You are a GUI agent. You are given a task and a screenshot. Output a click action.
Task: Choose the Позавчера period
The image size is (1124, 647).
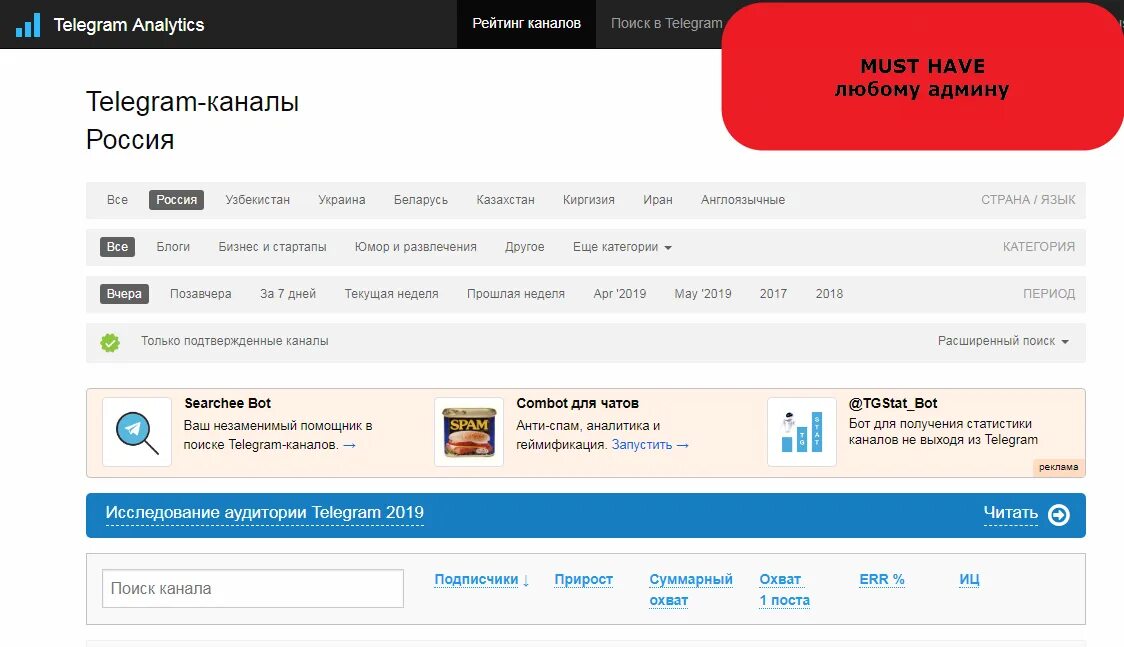point(201,294)
